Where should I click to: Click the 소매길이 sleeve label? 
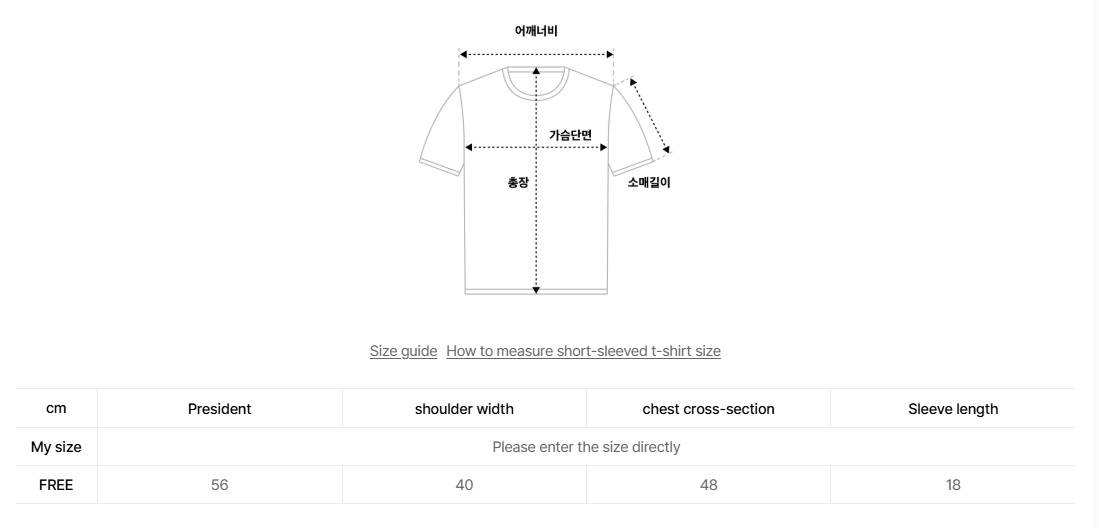[x=649, y=183]
